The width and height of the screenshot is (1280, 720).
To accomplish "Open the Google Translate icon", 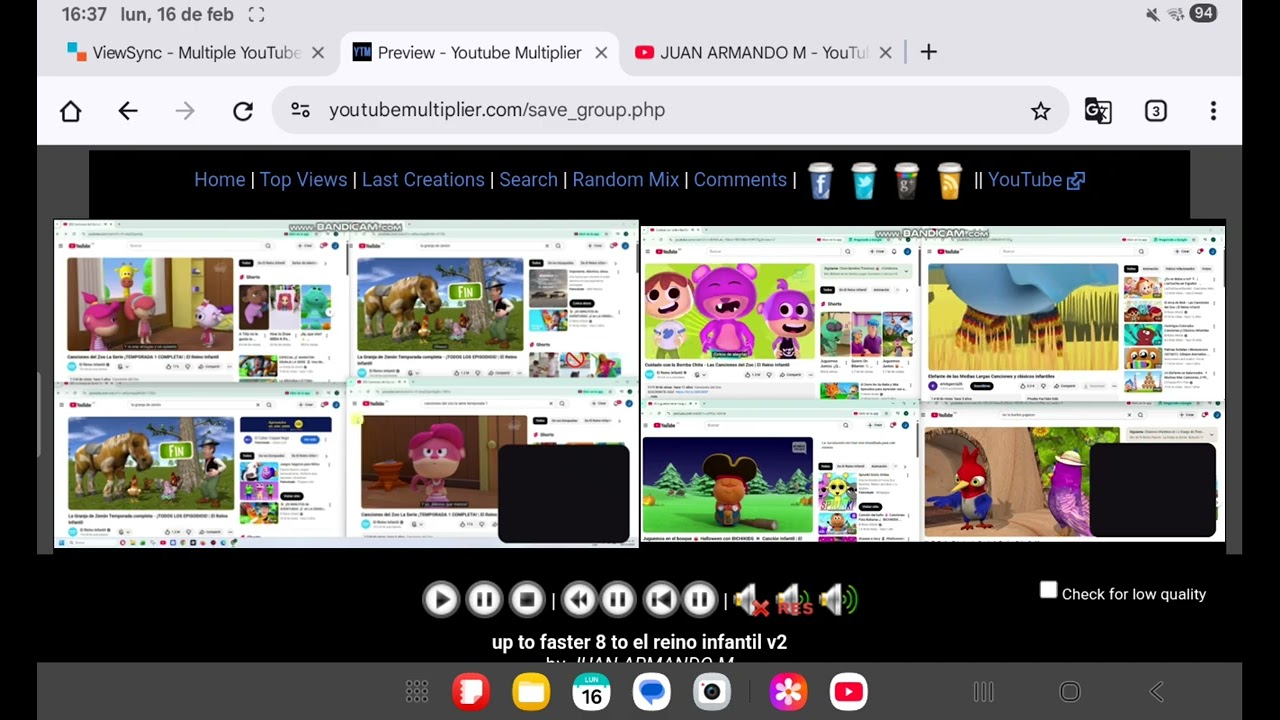I will click(1098, 111).
